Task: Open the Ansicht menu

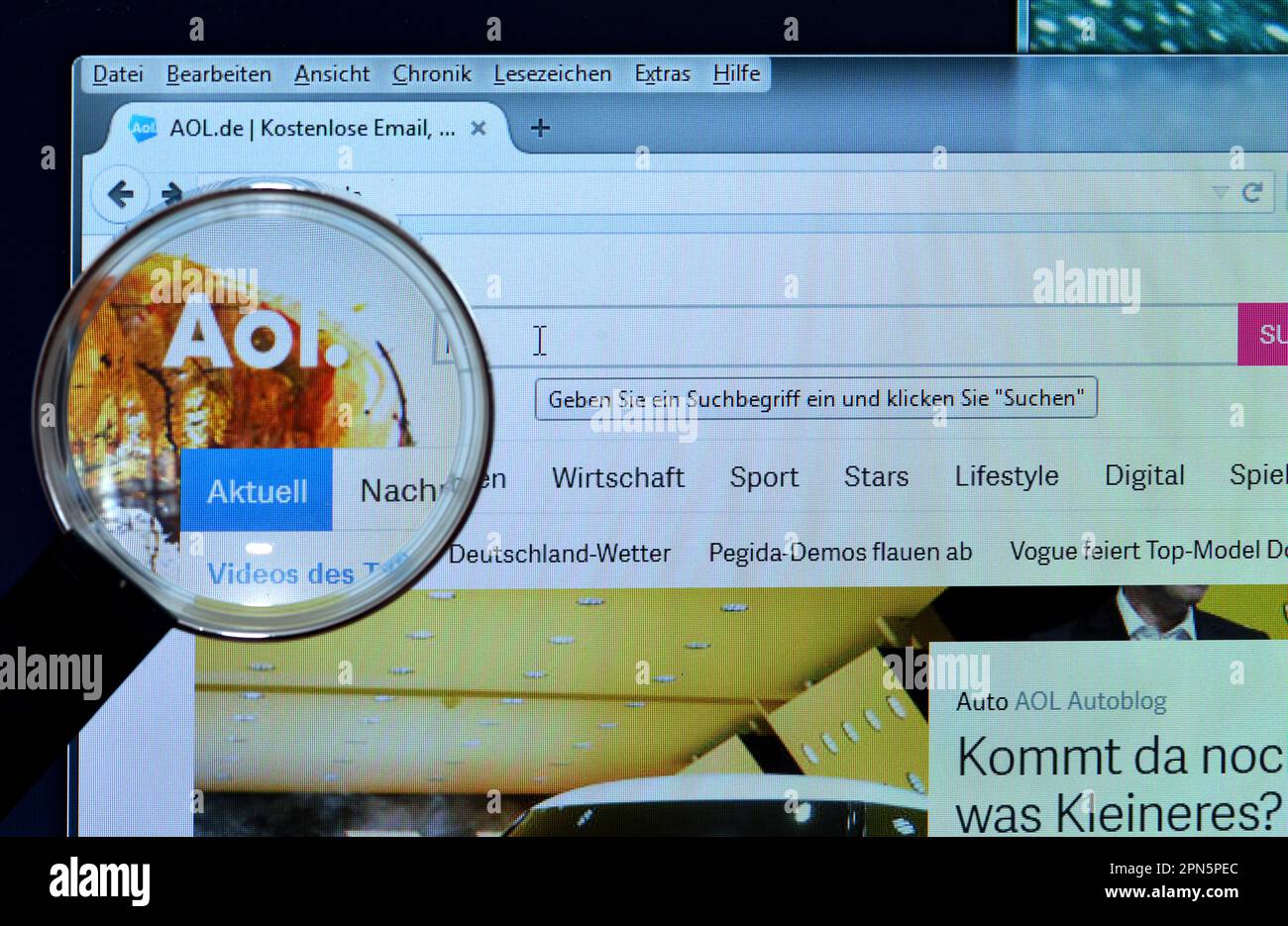Action: [332, 74]
